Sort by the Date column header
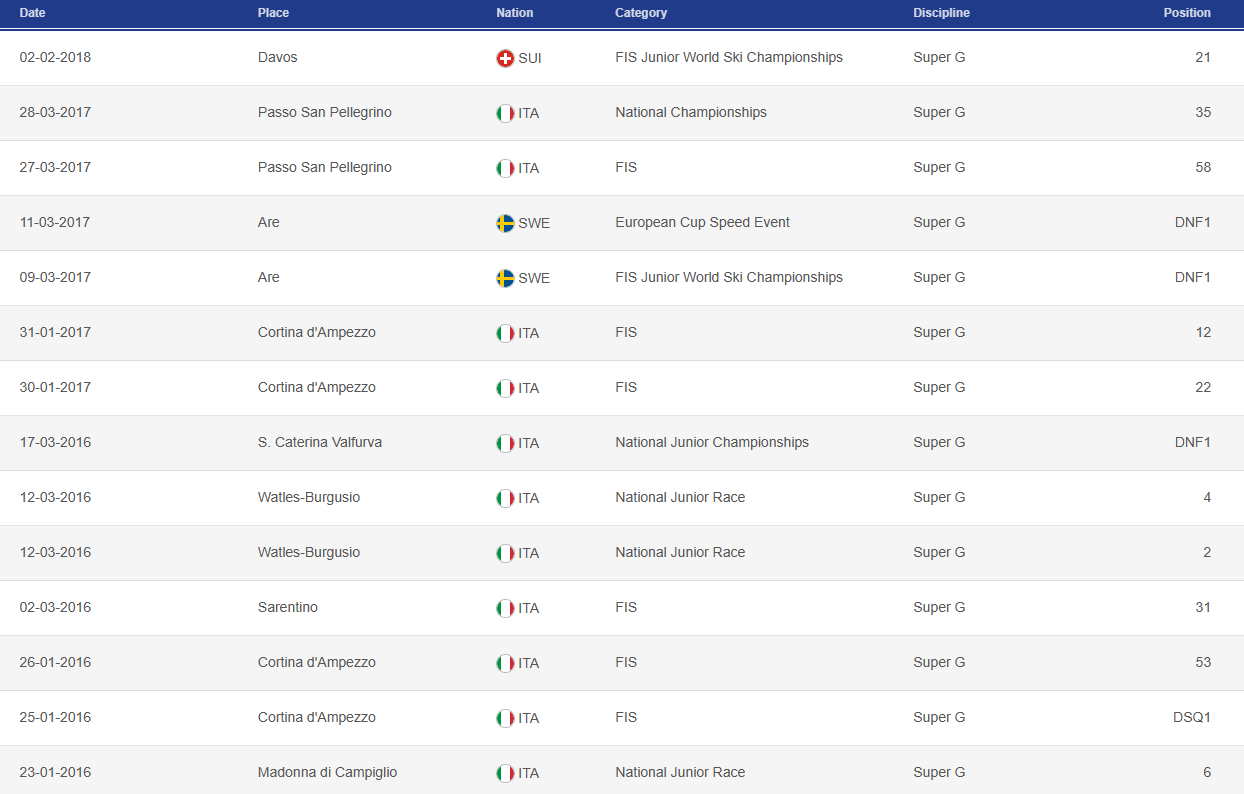This screenshot has width=1244, height=794. pos(33,13)
